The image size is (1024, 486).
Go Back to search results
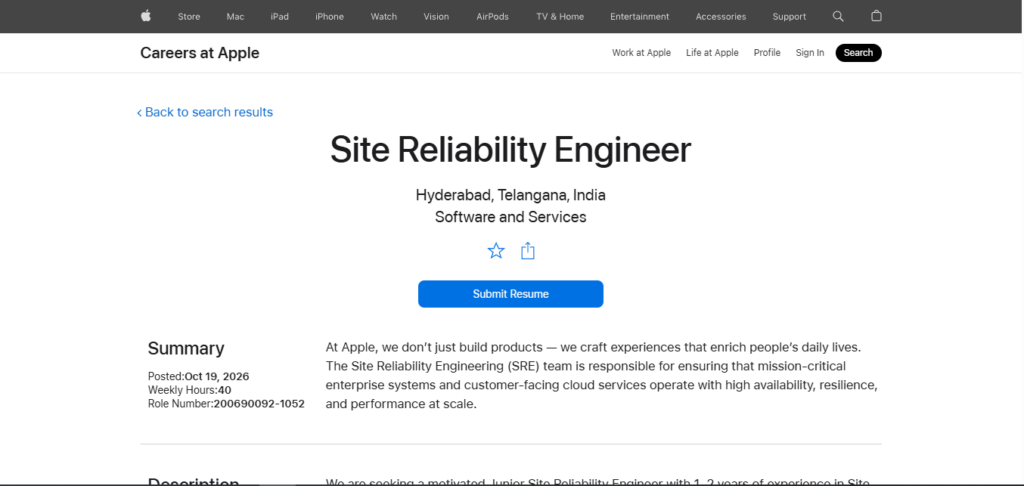[x=204, y=112]
